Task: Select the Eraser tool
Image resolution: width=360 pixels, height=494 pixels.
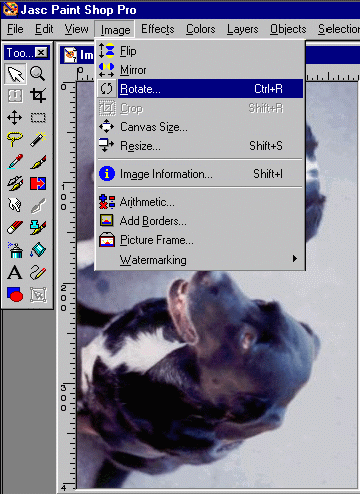Action: pos(15,228)
